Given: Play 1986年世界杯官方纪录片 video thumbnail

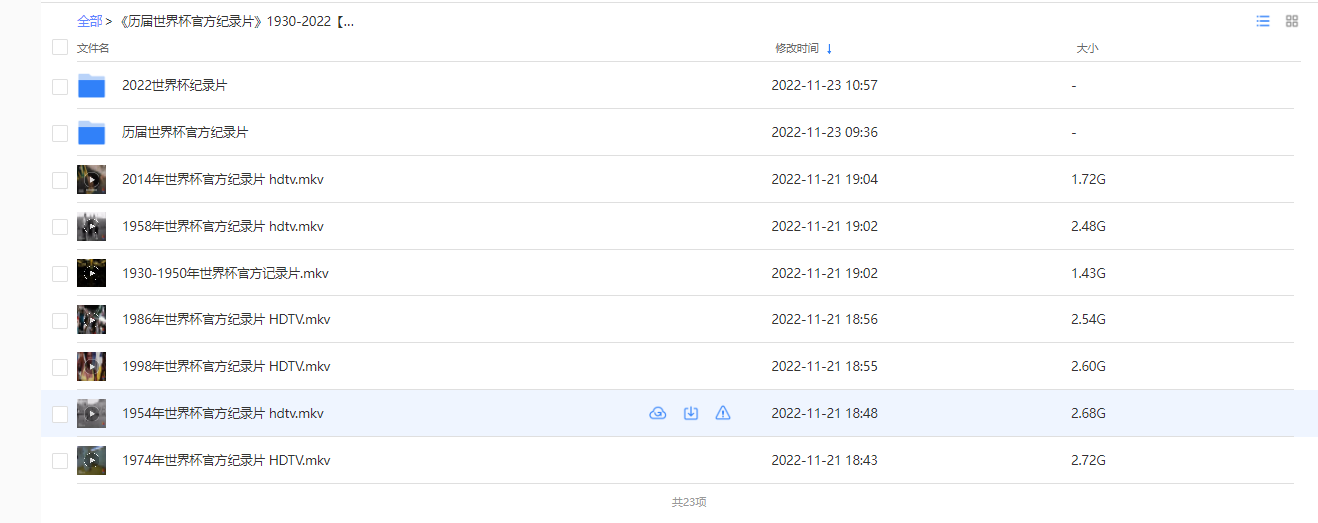Looking at the screenshot, I should click(x=92, y=320).
